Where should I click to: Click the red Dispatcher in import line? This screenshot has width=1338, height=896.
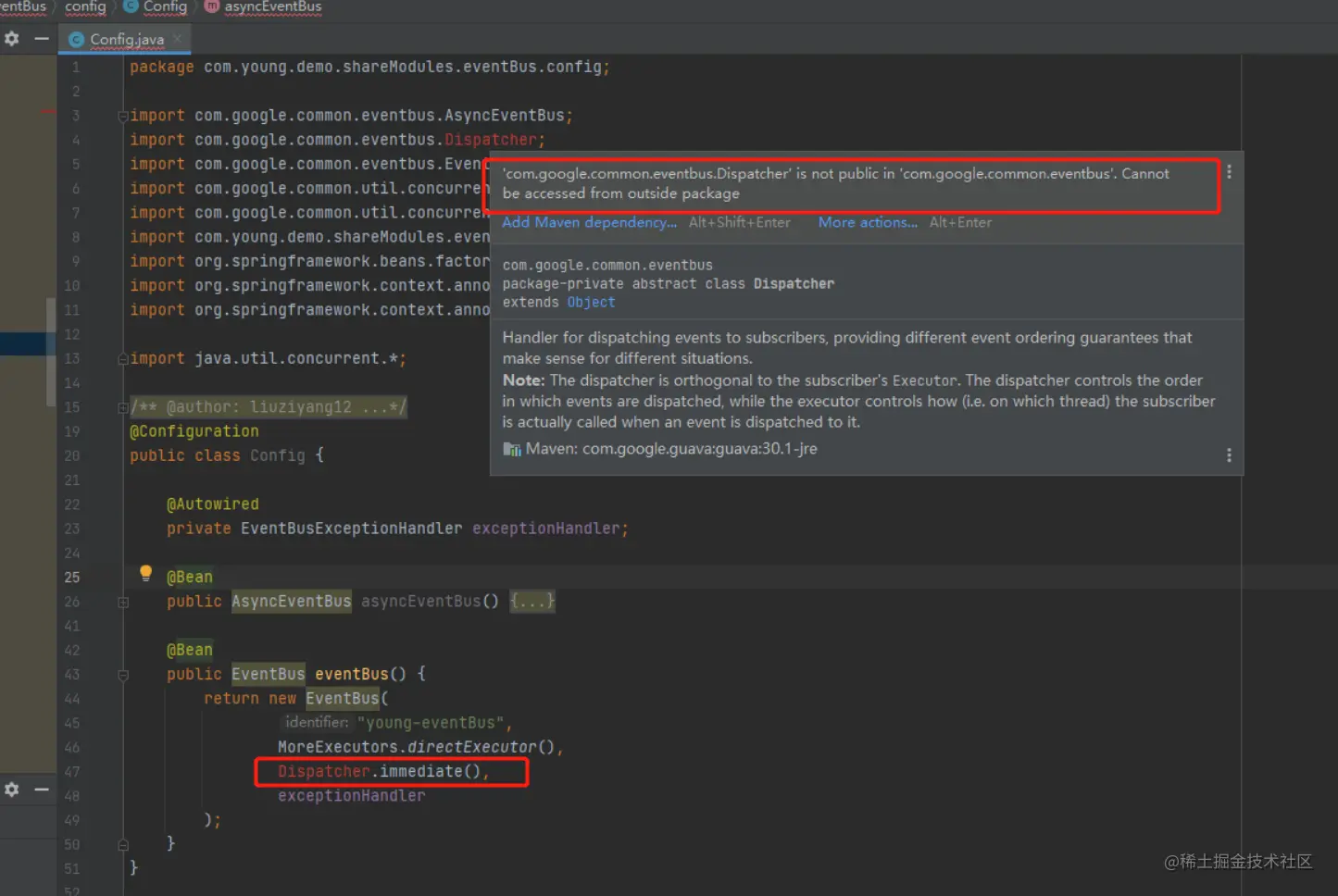(490, 140)
